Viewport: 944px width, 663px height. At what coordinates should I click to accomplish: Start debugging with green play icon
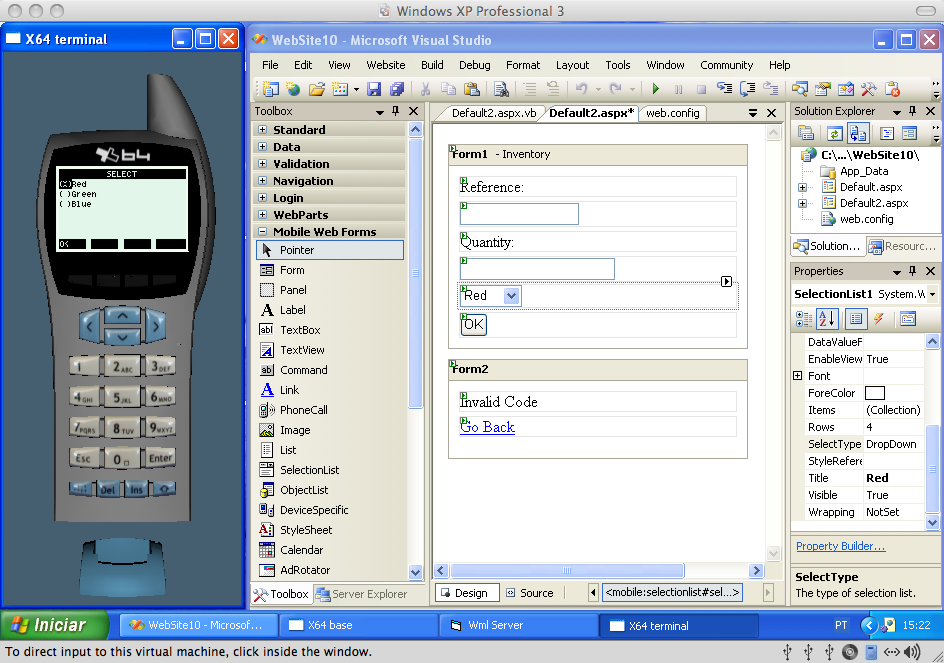coord(656,89)
